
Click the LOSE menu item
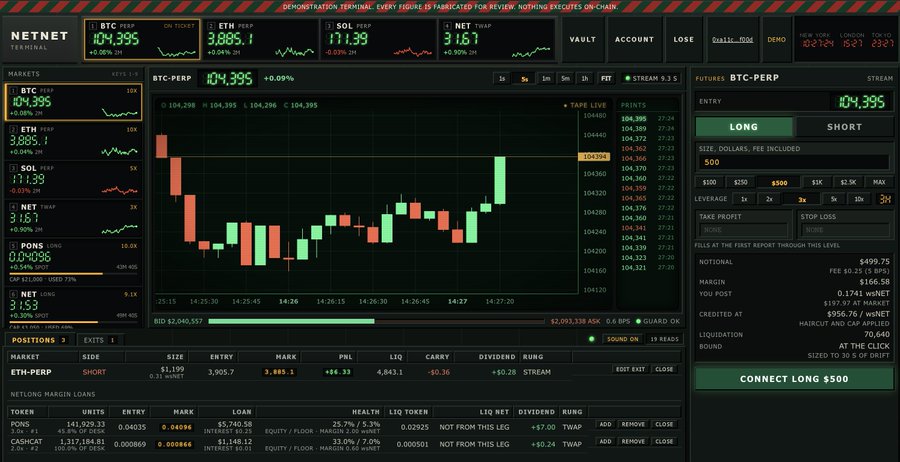[684, 40]
